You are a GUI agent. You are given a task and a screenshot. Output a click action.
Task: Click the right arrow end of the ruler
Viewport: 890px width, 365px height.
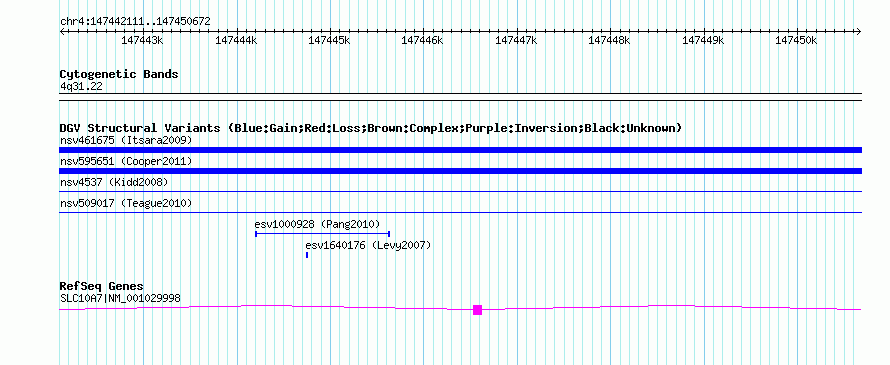pyautogui.click(x=859, y=31)
